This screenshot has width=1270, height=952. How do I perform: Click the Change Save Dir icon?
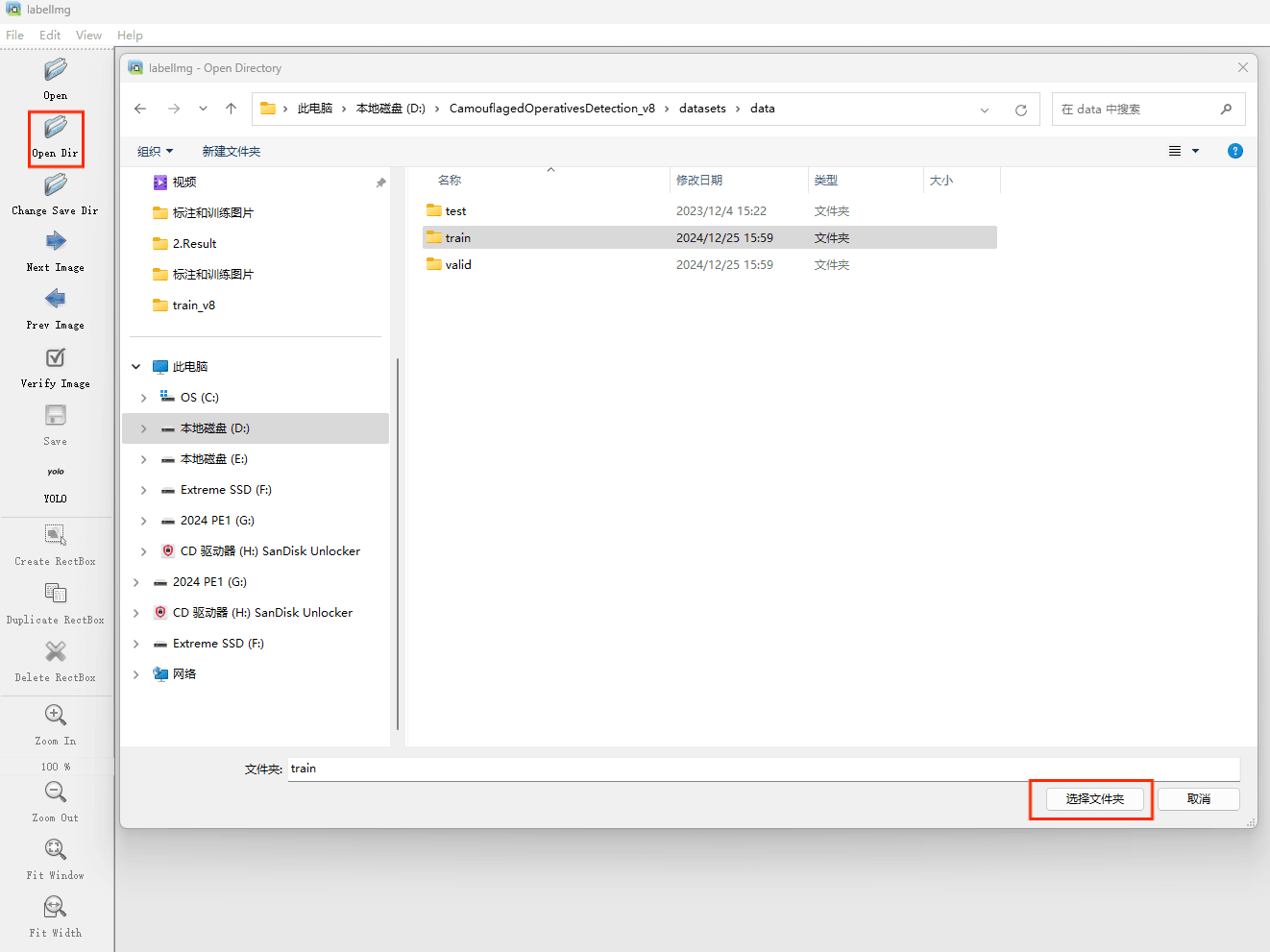[x=56, y=185]
